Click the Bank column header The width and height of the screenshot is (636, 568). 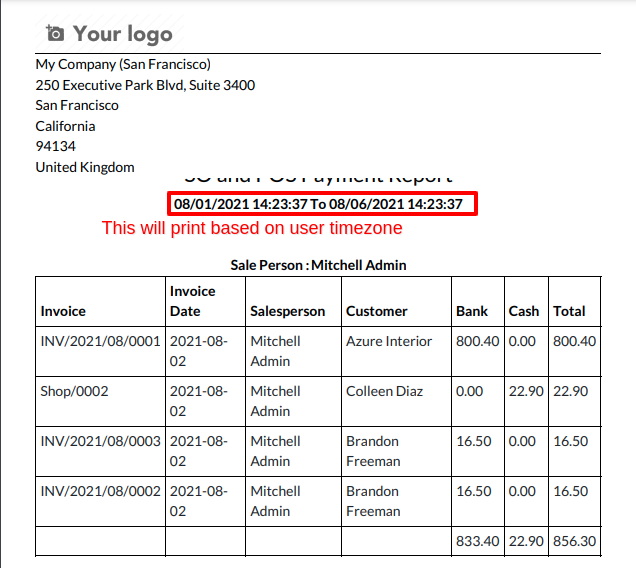[472, 311]
